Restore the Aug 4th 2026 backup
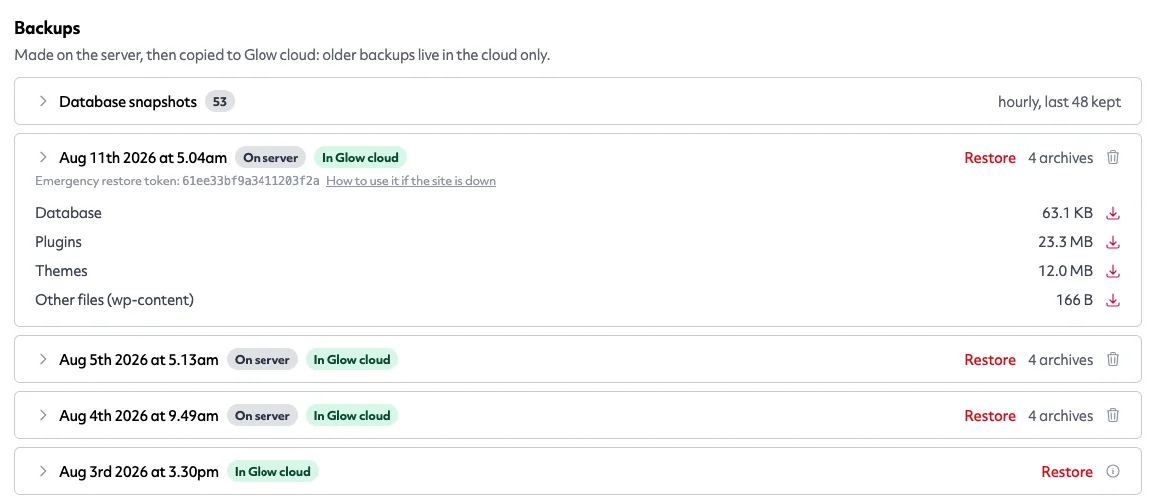1152x503 pixels. pyautogui.click(x=990, y=416)
